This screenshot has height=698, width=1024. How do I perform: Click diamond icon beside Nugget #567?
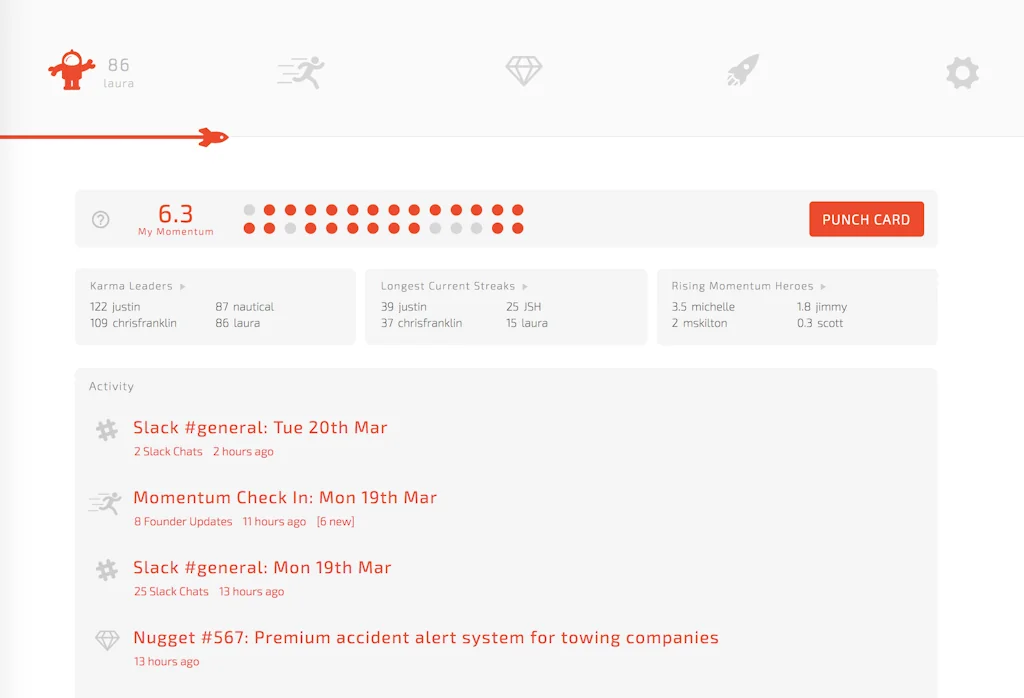pos(107,640)
